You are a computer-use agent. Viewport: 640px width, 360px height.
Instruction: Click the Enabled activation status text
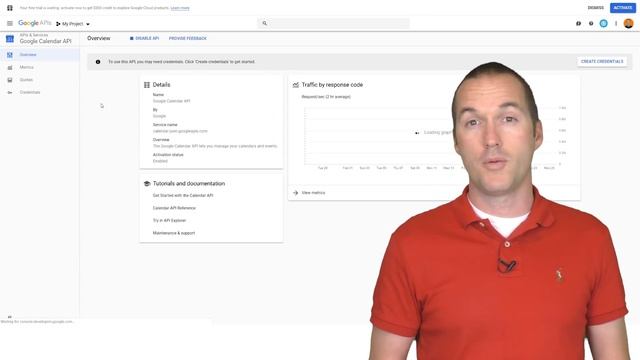[x=160, y=161]
